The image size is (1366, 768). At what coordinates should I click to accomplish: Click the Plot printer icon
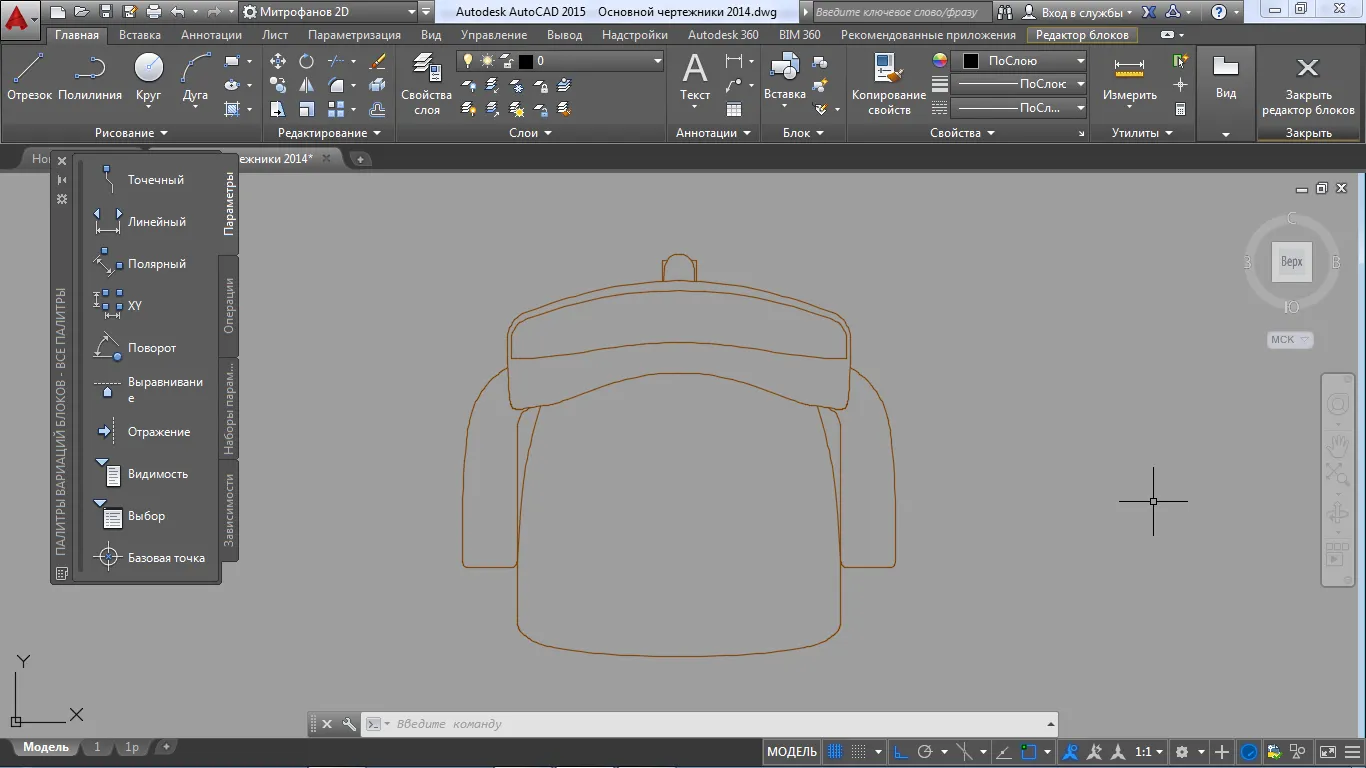[x=153, y=12]
